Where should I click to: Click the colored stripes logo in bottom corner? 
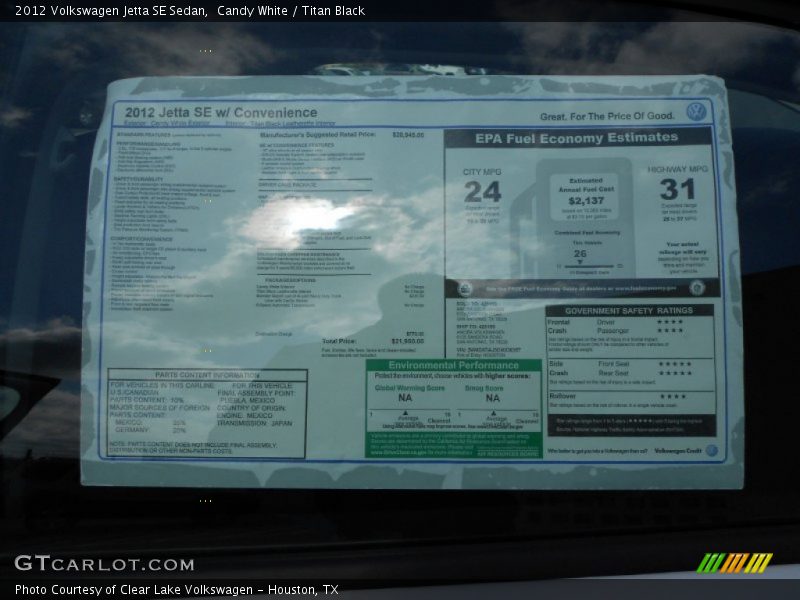pyautogui.click(x=734, y=563)
